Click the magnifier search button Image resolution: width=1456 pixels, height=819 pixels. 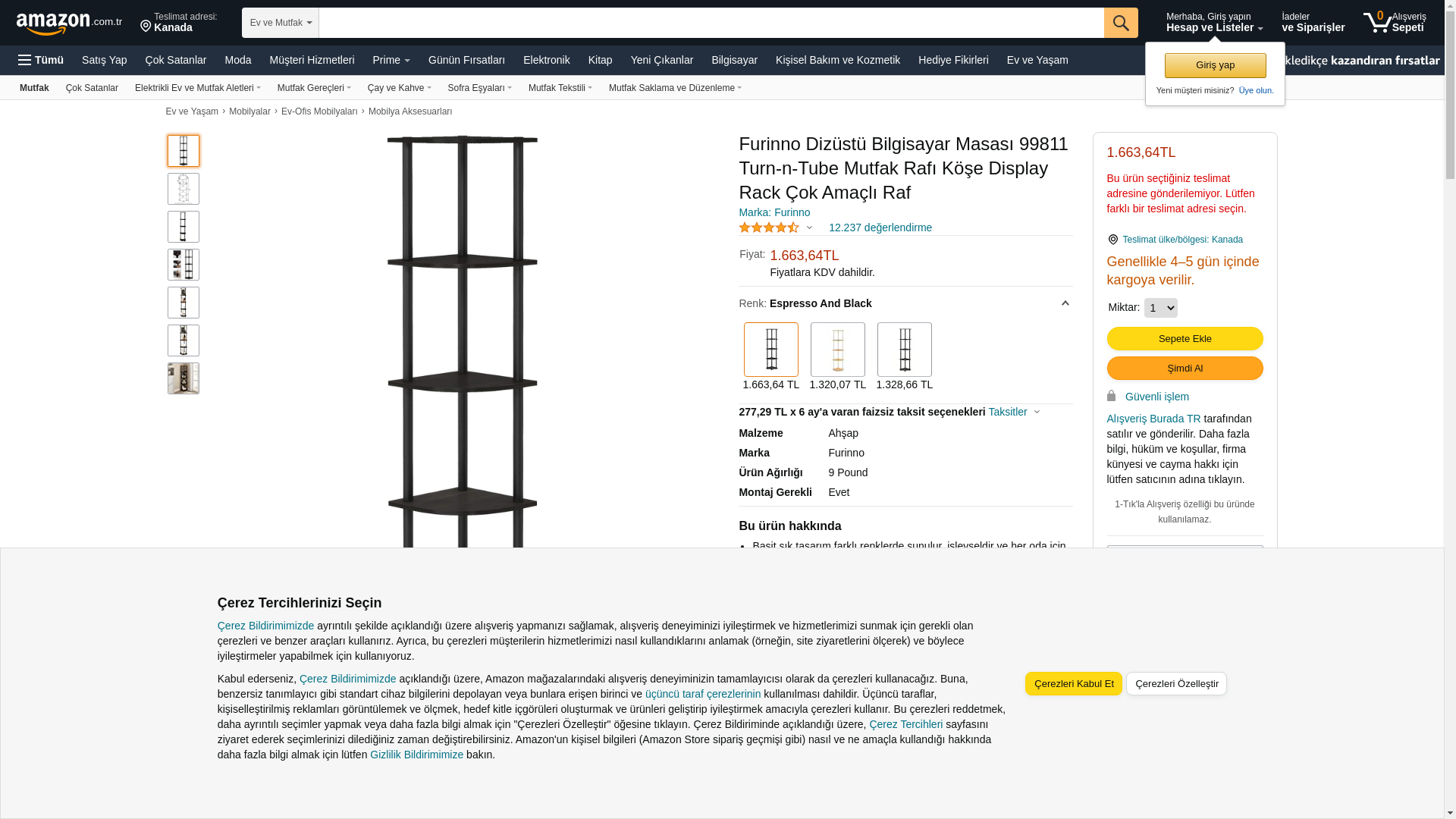(1121, 23)
